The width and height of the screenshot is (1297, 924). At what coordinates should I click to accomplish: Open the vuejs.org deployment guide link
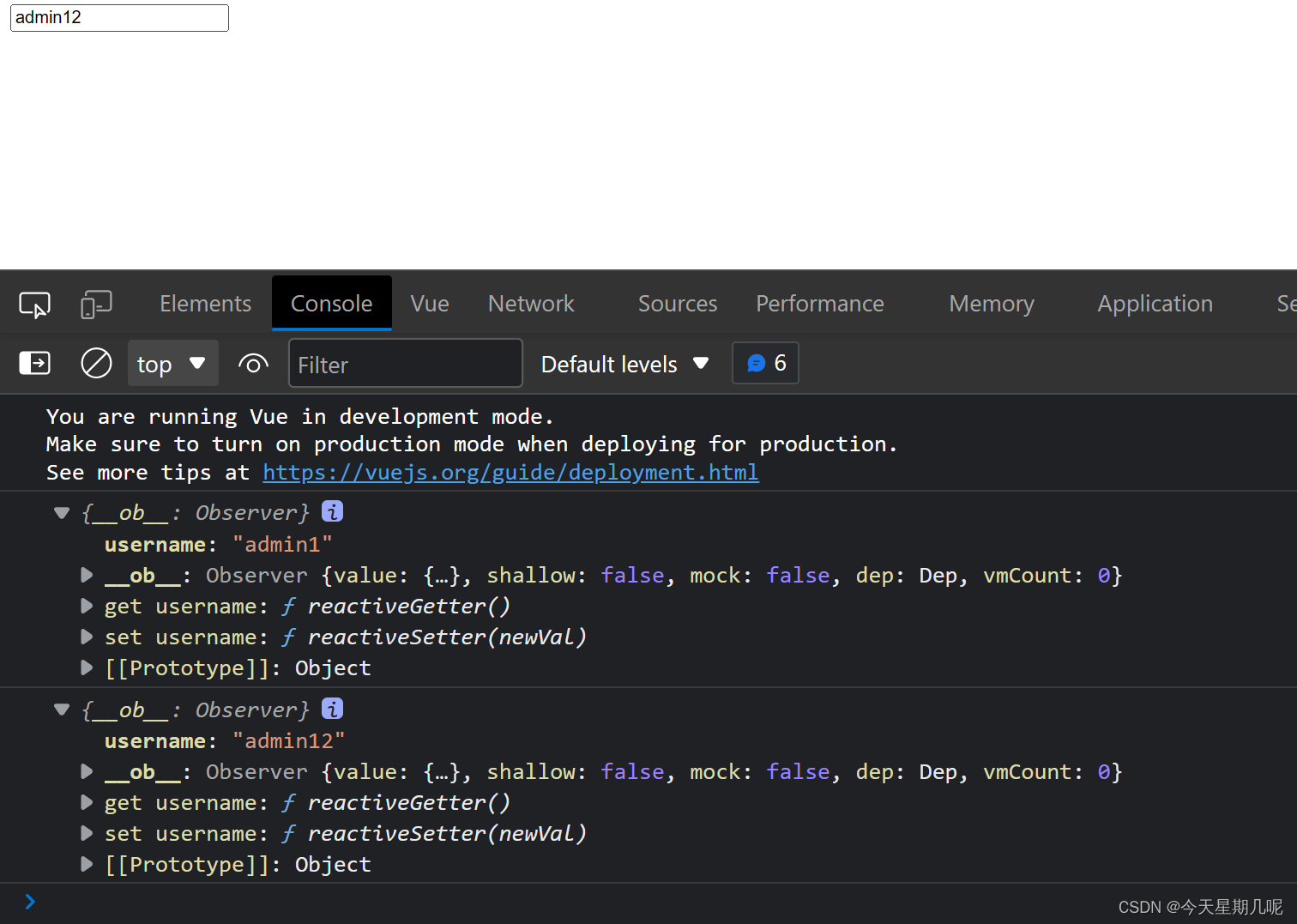click(510, 472)
